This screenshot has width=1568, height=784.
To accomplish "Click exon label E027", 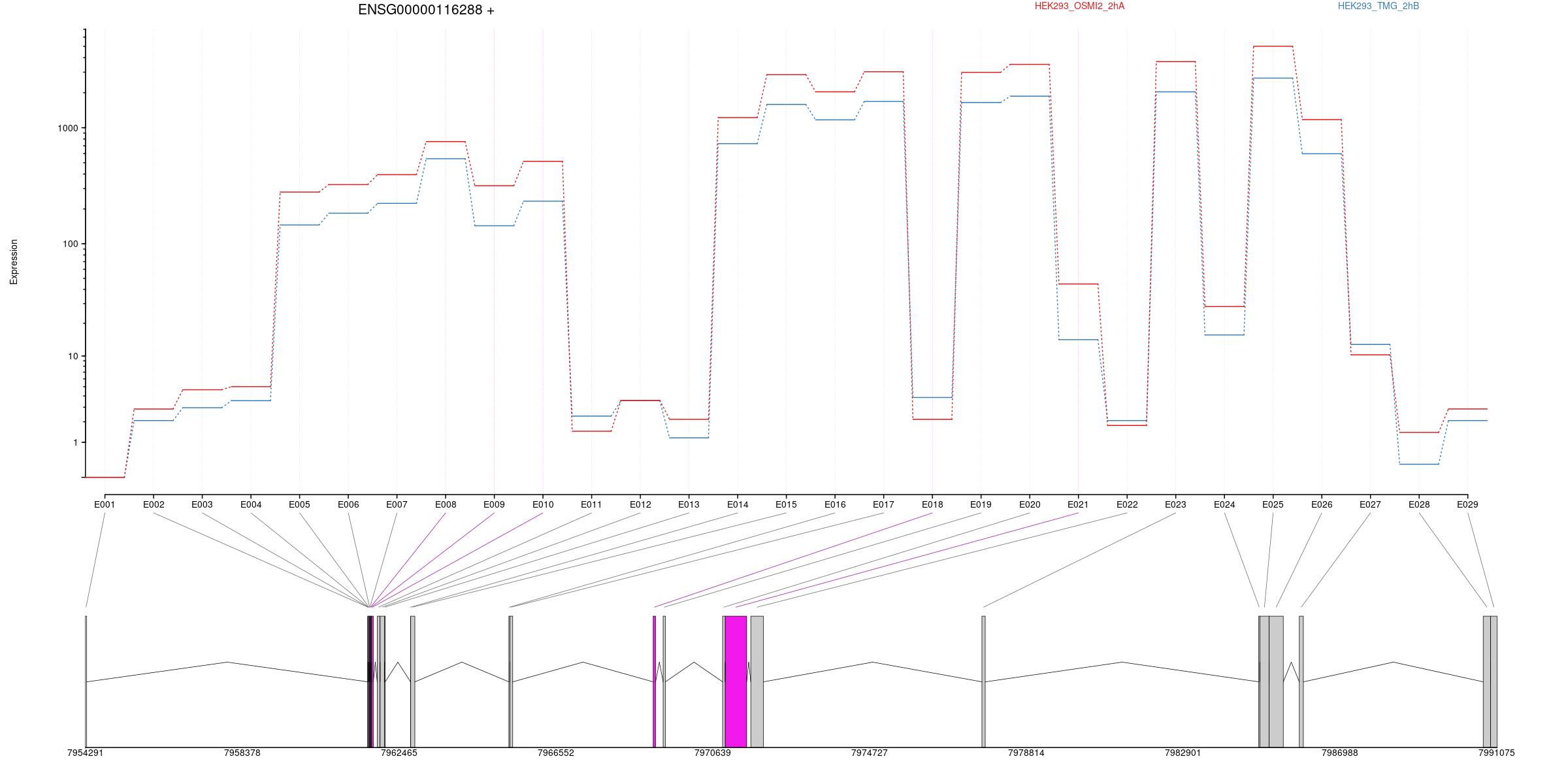I will tap(1370, 504).
